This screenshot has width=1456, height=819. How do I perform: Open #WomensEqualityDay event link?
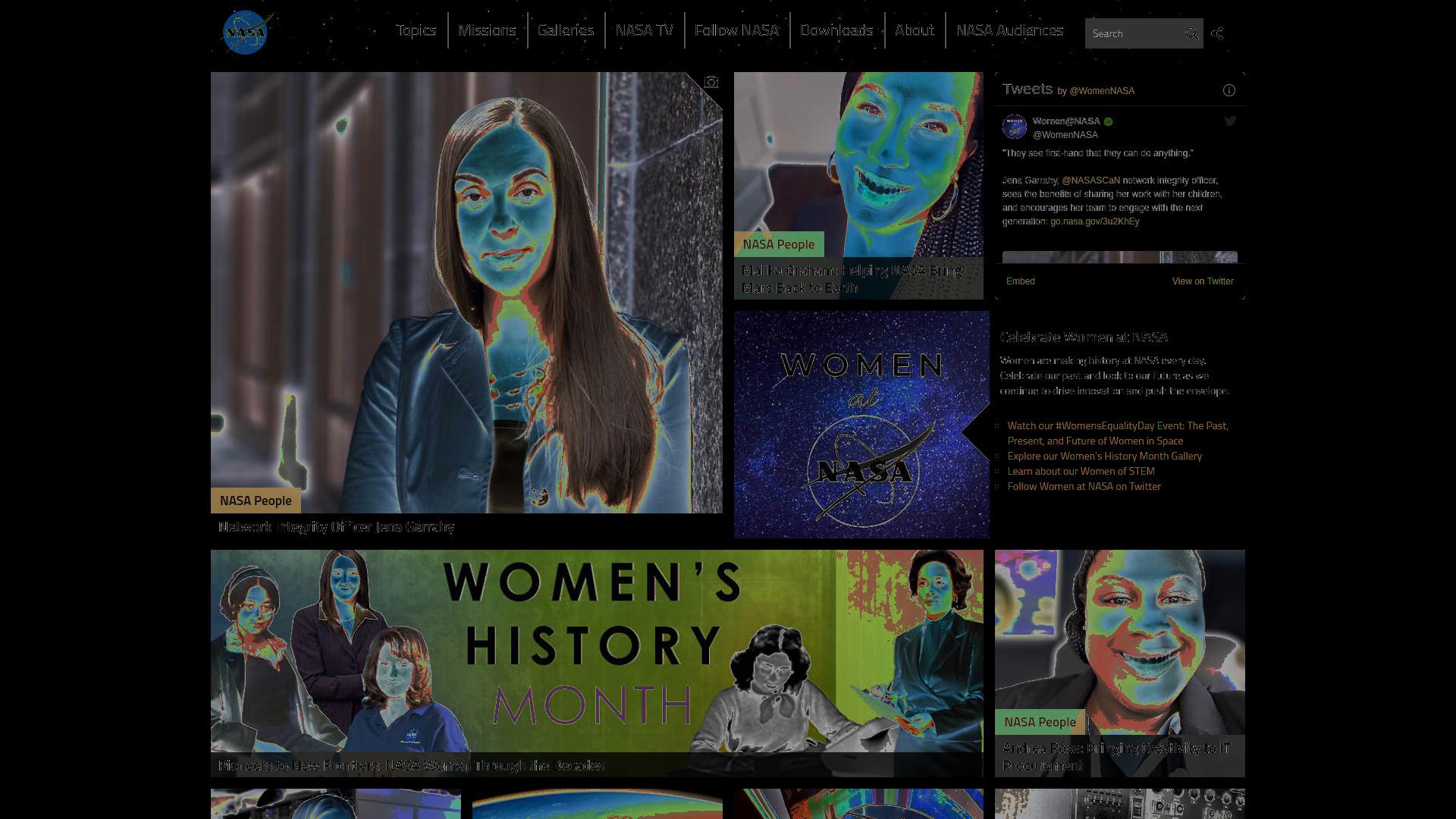pyautogui.click(x=1118, y=433)
